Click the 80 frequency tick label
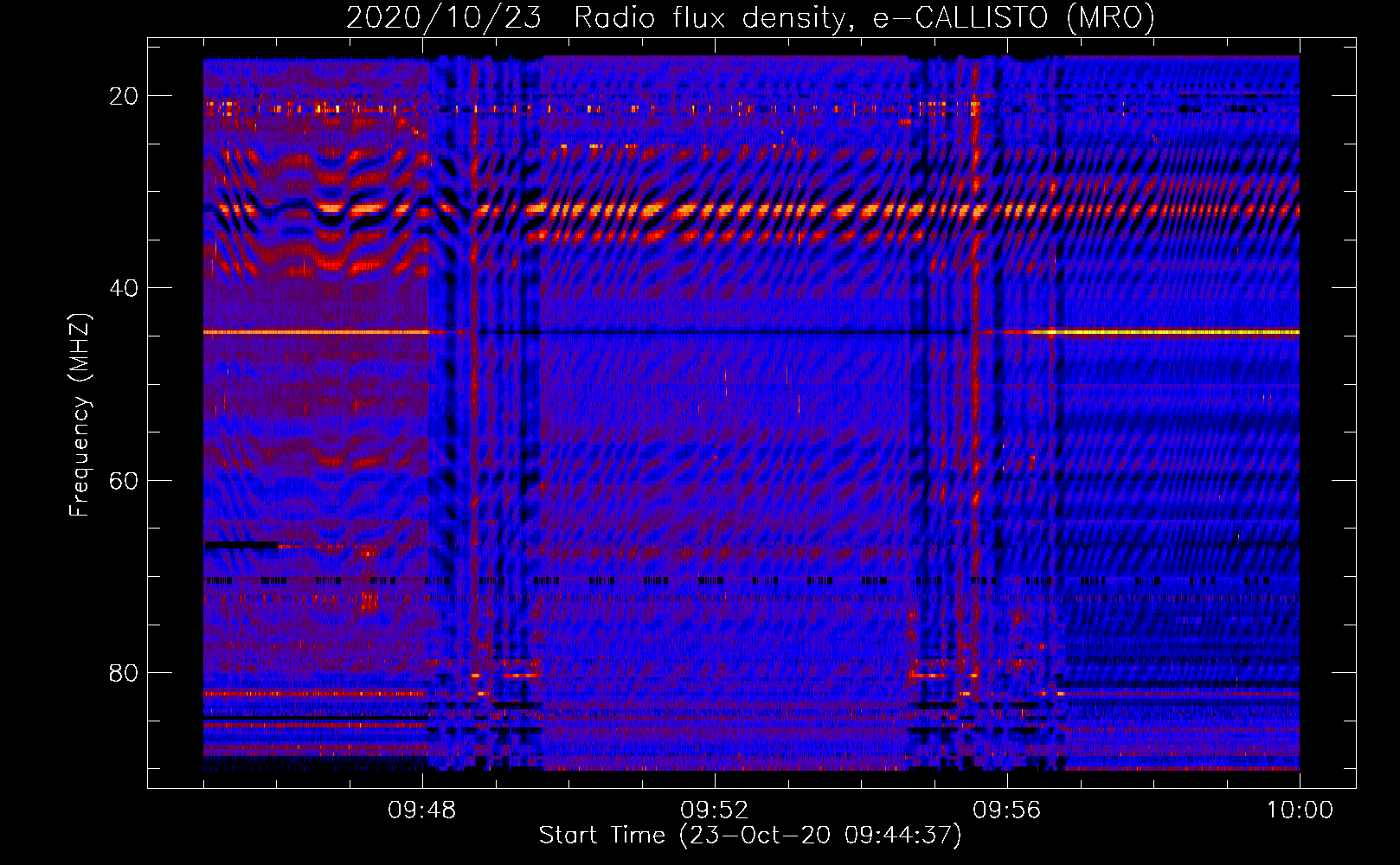 [x=124, y=673]
